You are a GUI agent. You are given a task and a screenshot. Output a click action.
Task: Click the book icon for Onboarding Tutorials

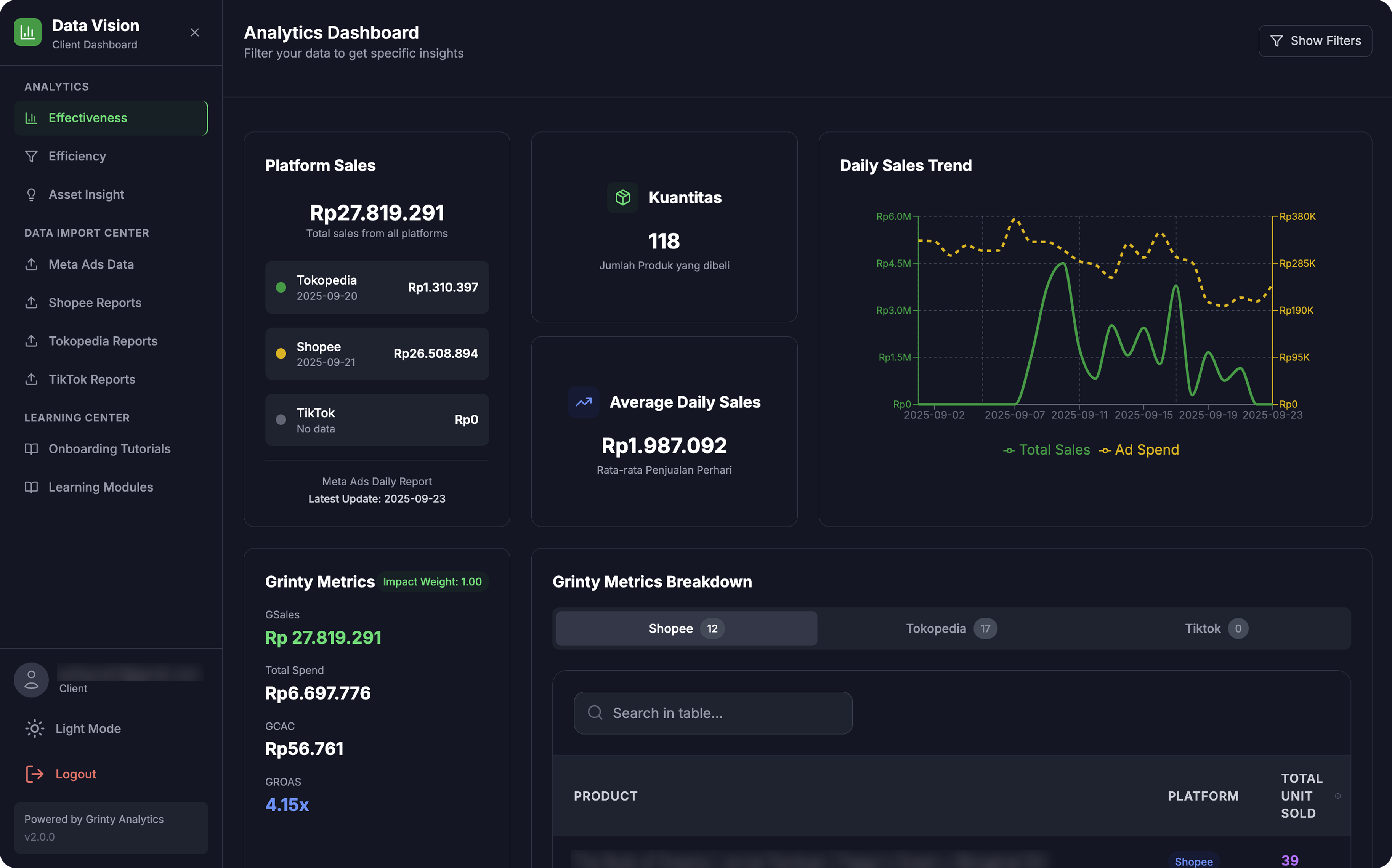click(x=32, y=449)
